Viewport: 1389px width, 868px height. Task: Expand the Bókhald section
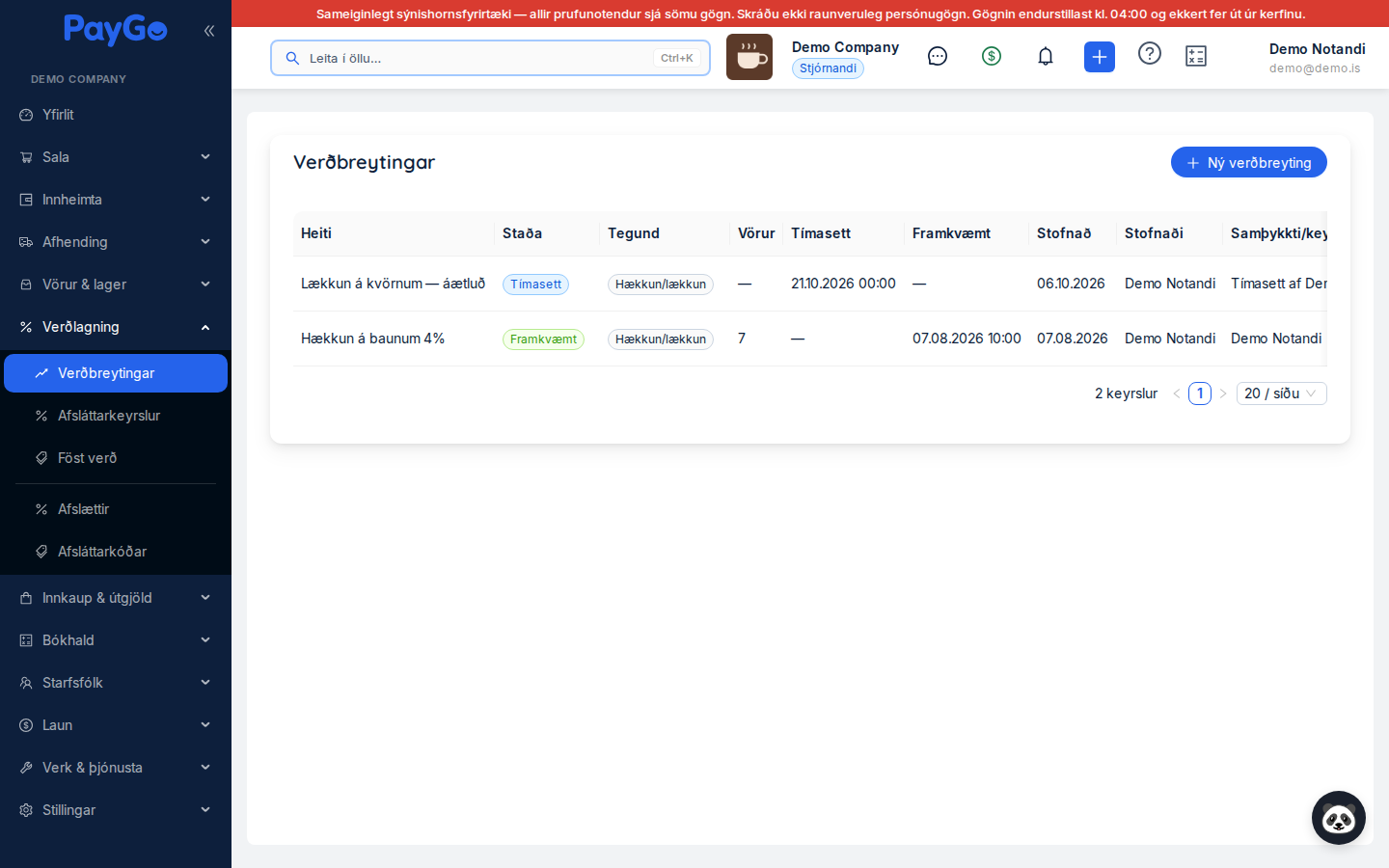pyautogui.click(x=116, y=640)
